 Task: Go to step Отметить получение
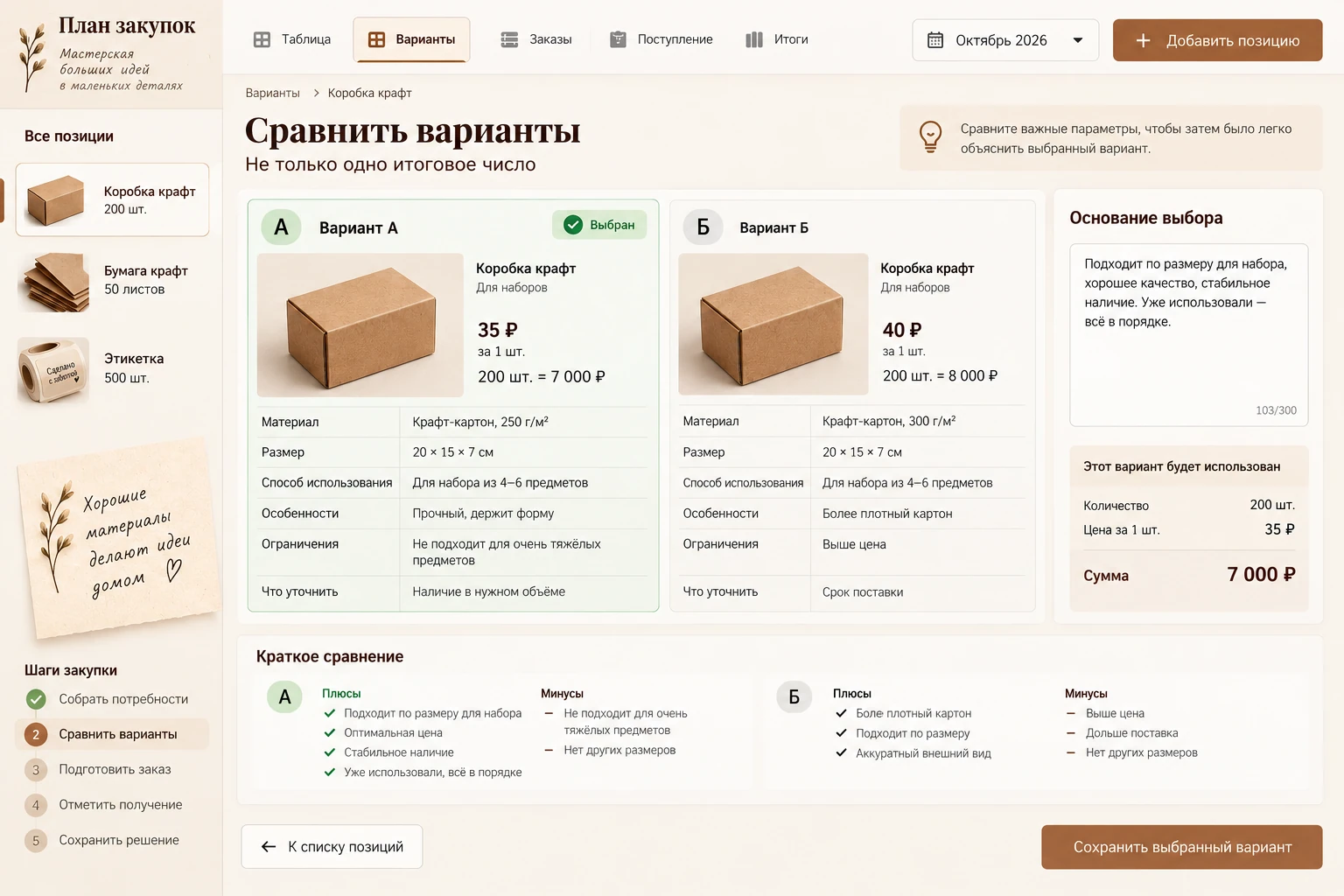[112, 805]
